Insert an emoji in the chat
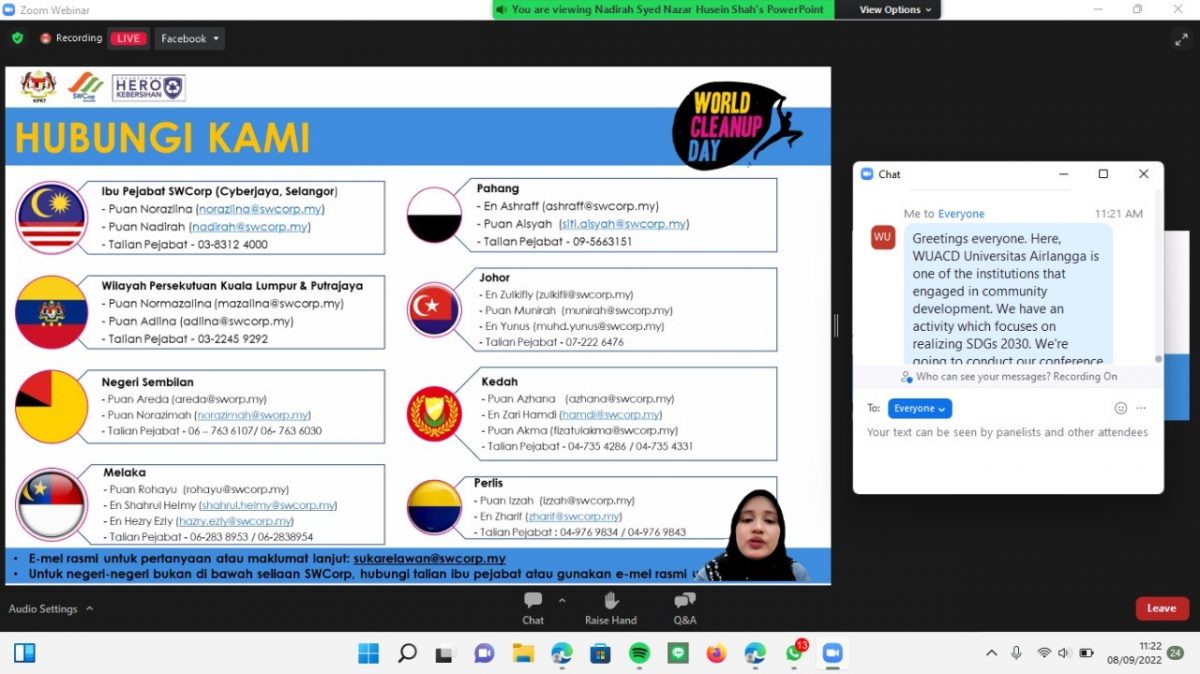 point(1120,408)
